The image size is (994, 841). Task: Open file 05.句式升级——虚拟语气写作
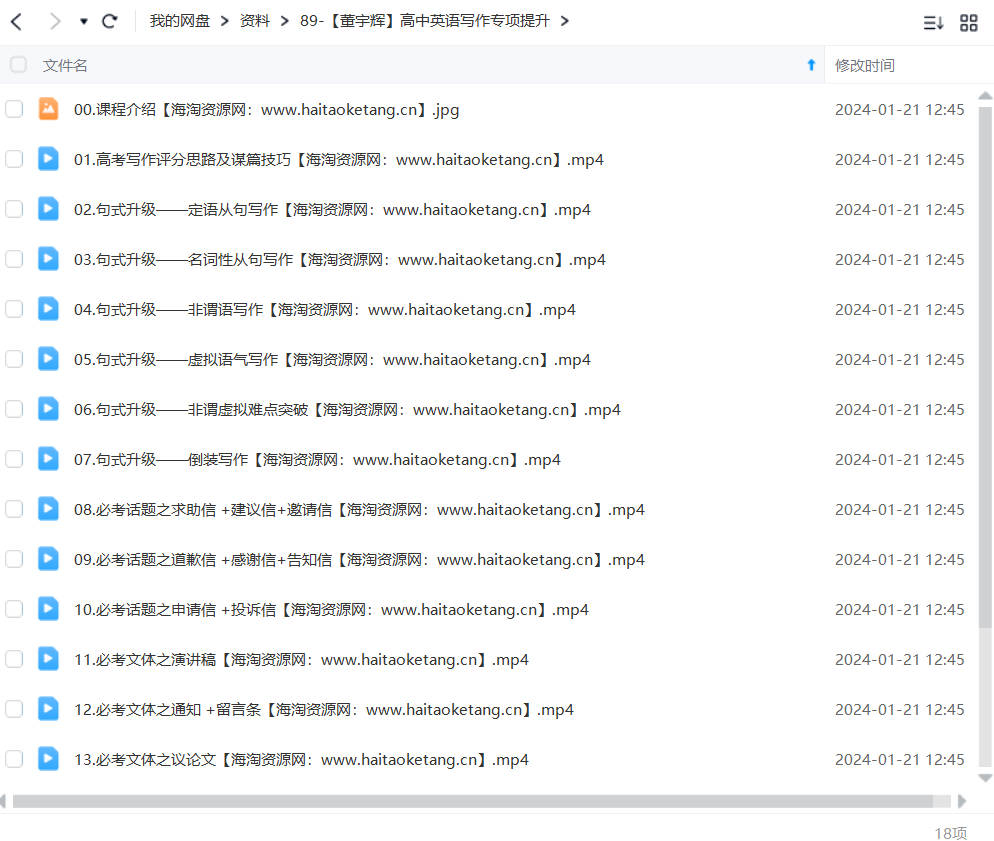coord(332,360)
